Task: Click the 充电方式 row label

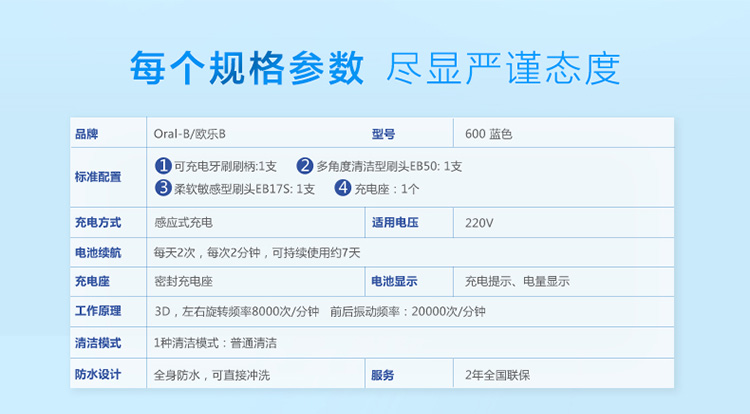Action: [98, 222]
